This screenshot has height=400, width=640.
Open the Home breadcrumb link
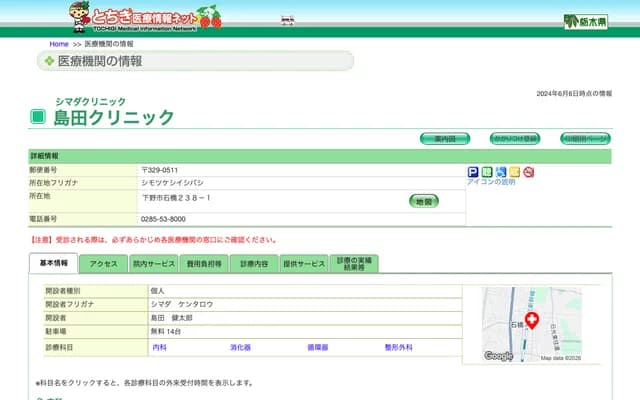[59, 45]
